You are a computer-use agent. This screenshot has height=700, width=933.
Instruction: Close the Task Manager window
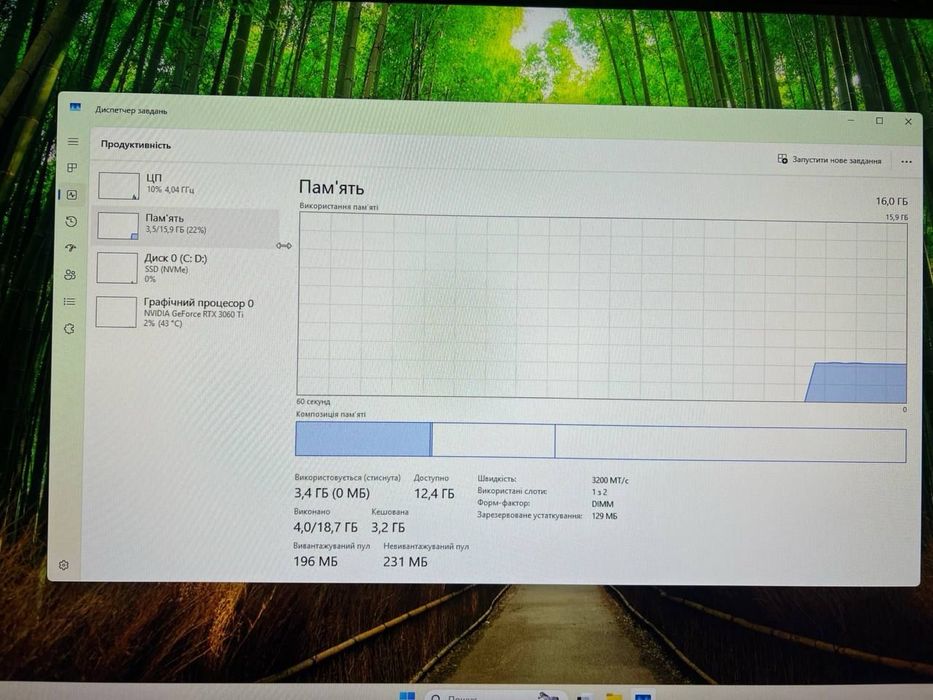(x=908, y=121)
